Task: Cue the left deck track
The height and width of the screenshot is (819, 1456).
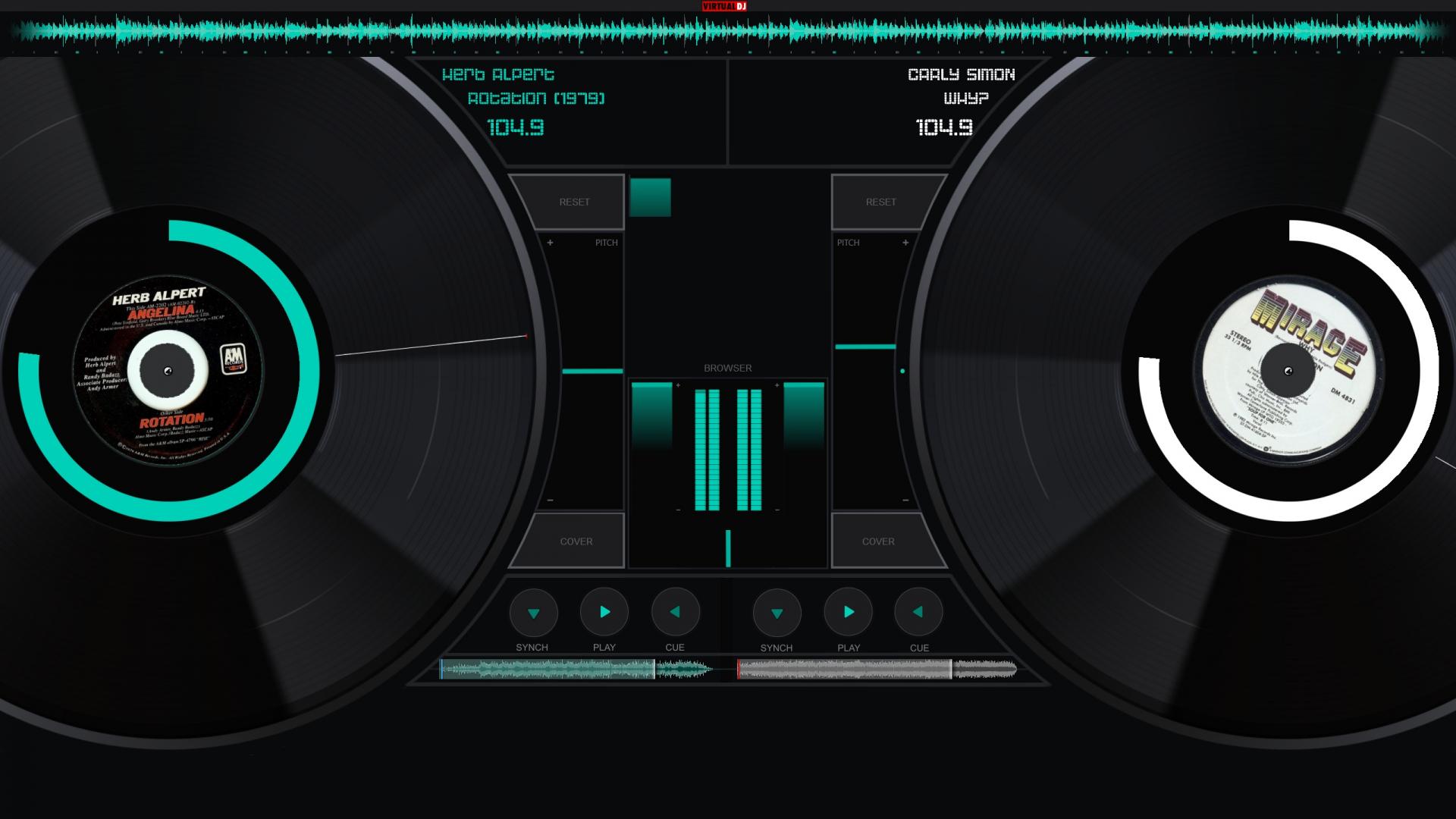Action: (x=674, y=611)
